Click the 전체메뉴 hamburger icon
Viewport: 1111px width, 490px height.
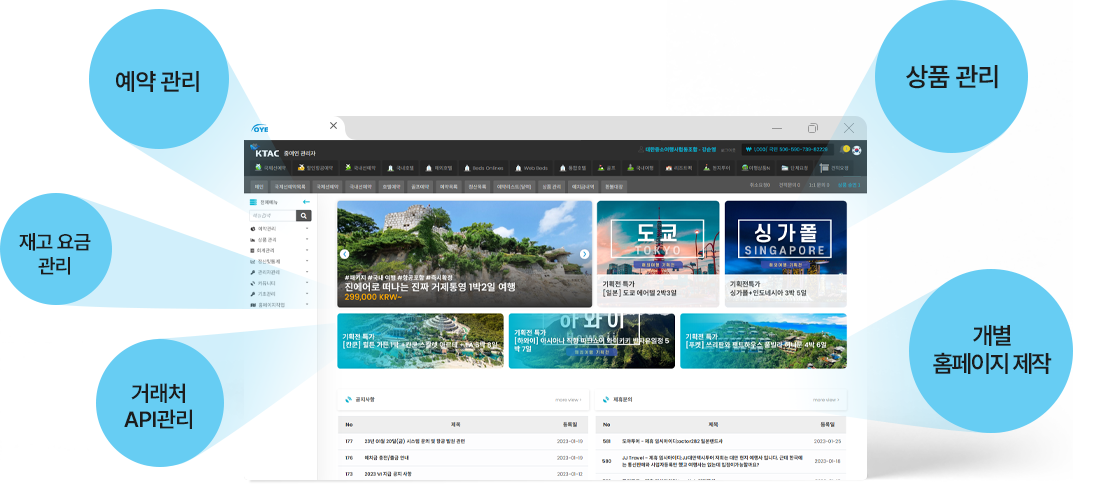coord(253,202)
